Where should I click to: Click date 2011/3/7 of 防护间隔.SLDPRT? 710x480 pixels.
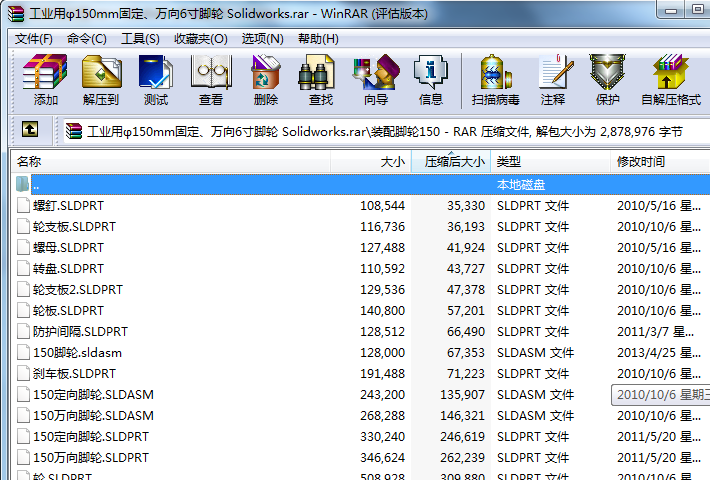(655, 331)
